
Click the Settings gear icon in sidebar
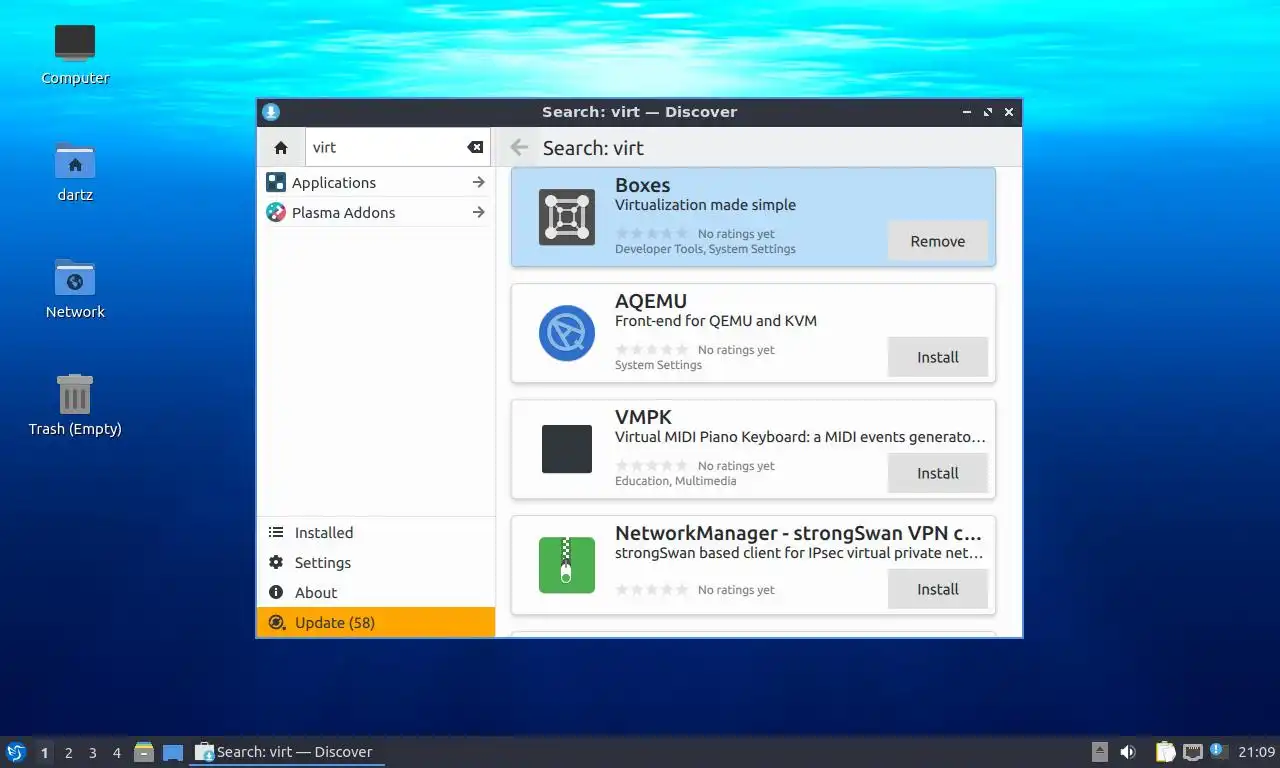pos(276,563)
